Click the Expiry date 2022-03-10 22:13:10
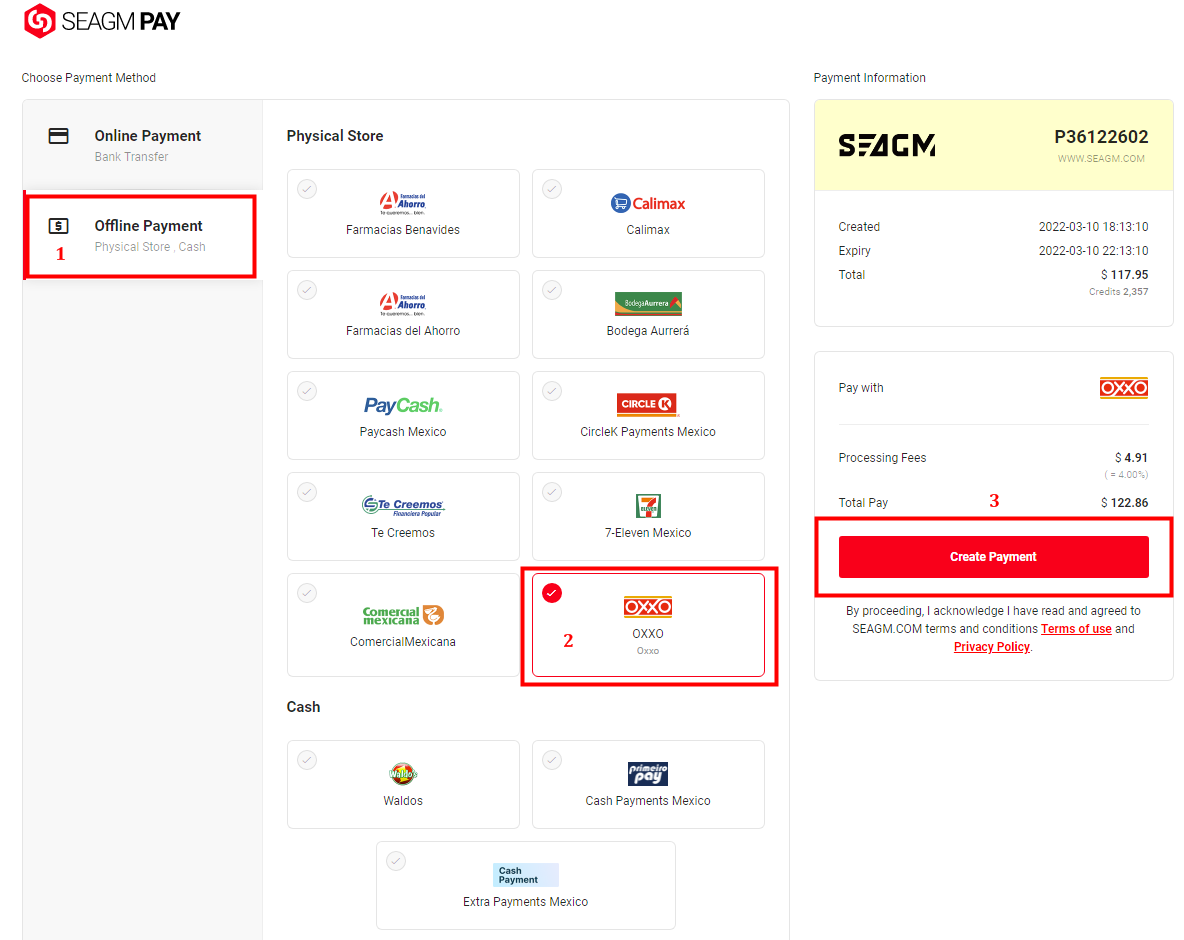The height and width of the screenshot is (940, 1184). click(x=1093, y=251)
